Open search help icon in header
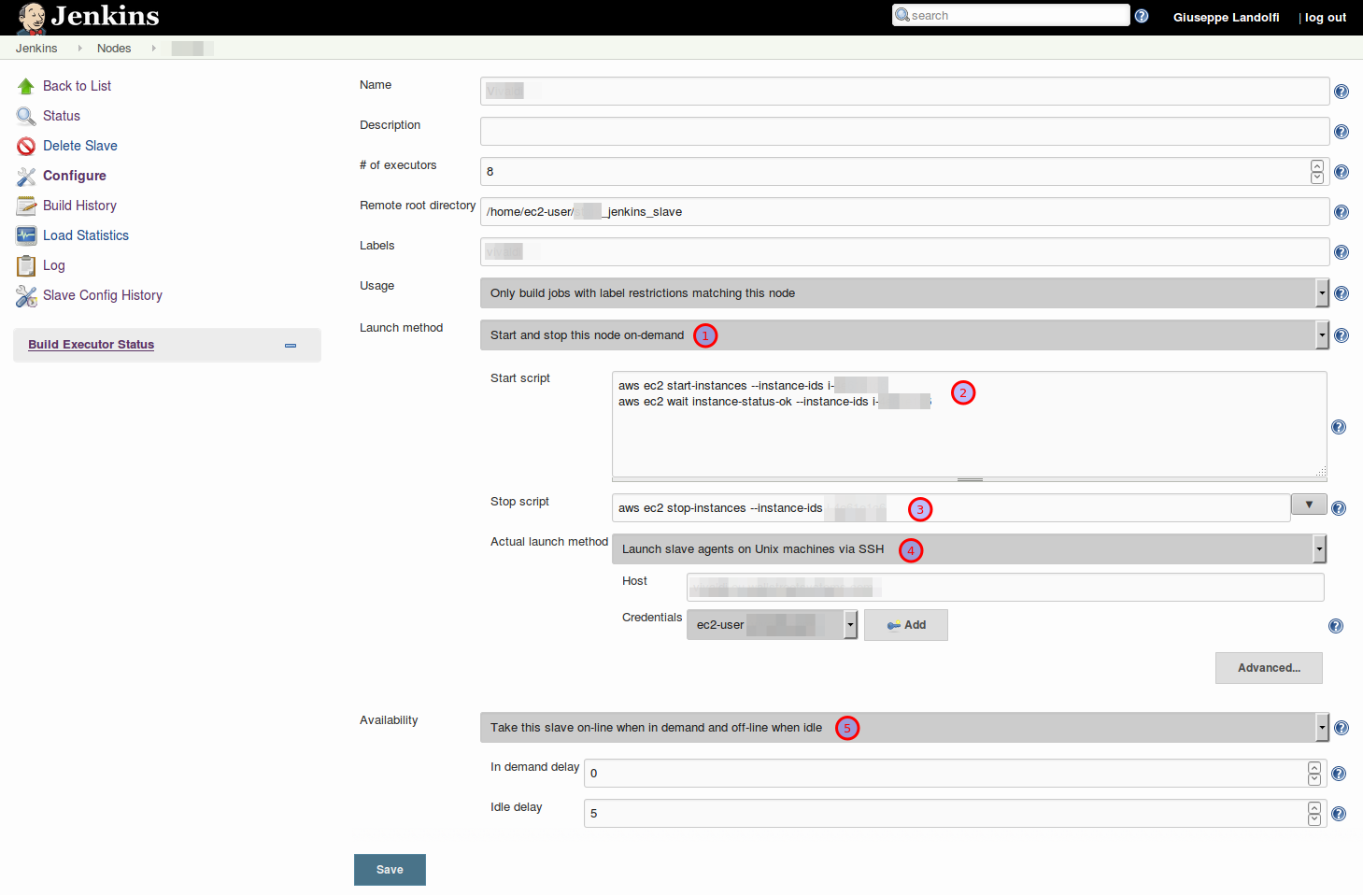This screenshot has width=1363, height=896. coord(1142,16)
